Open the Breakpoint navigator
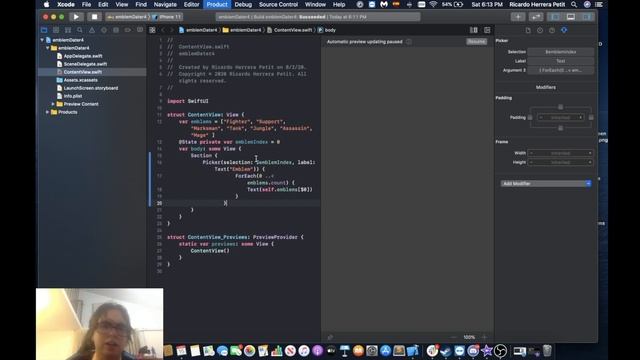Image resolution: width=640 pixels, height=360 pixels. tap(128, 30)
